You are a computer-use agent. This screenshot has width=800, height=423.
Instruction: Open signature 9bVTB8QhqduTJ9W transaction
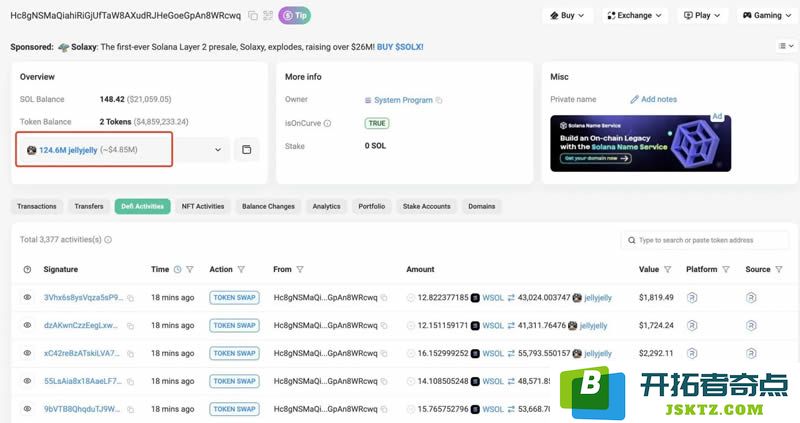[82, 409]
